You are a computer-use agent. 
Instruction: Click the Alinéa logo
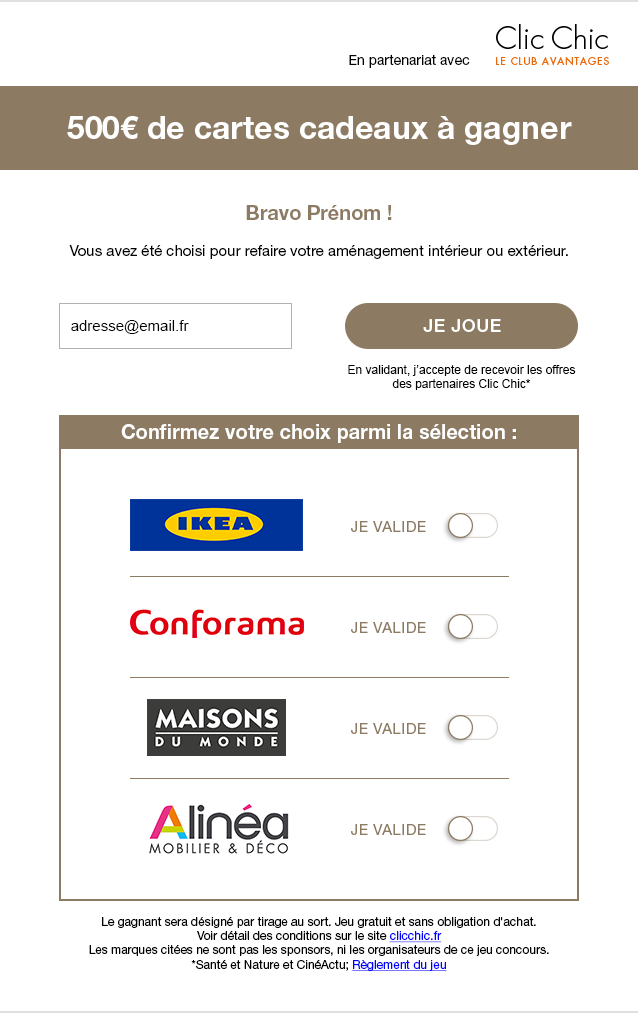click(x=219, y=829)
